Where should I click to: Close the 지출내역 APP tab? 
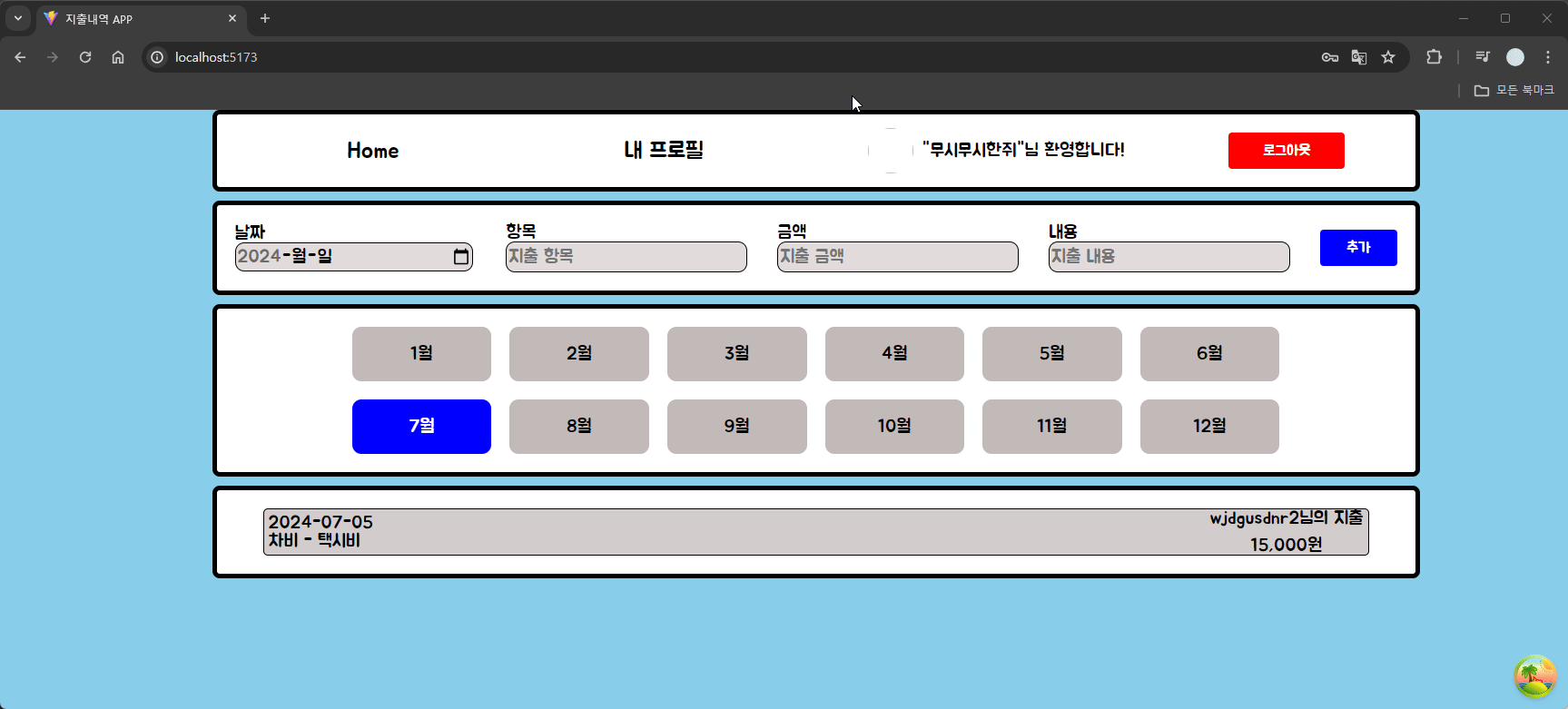(x=232, y=18)
